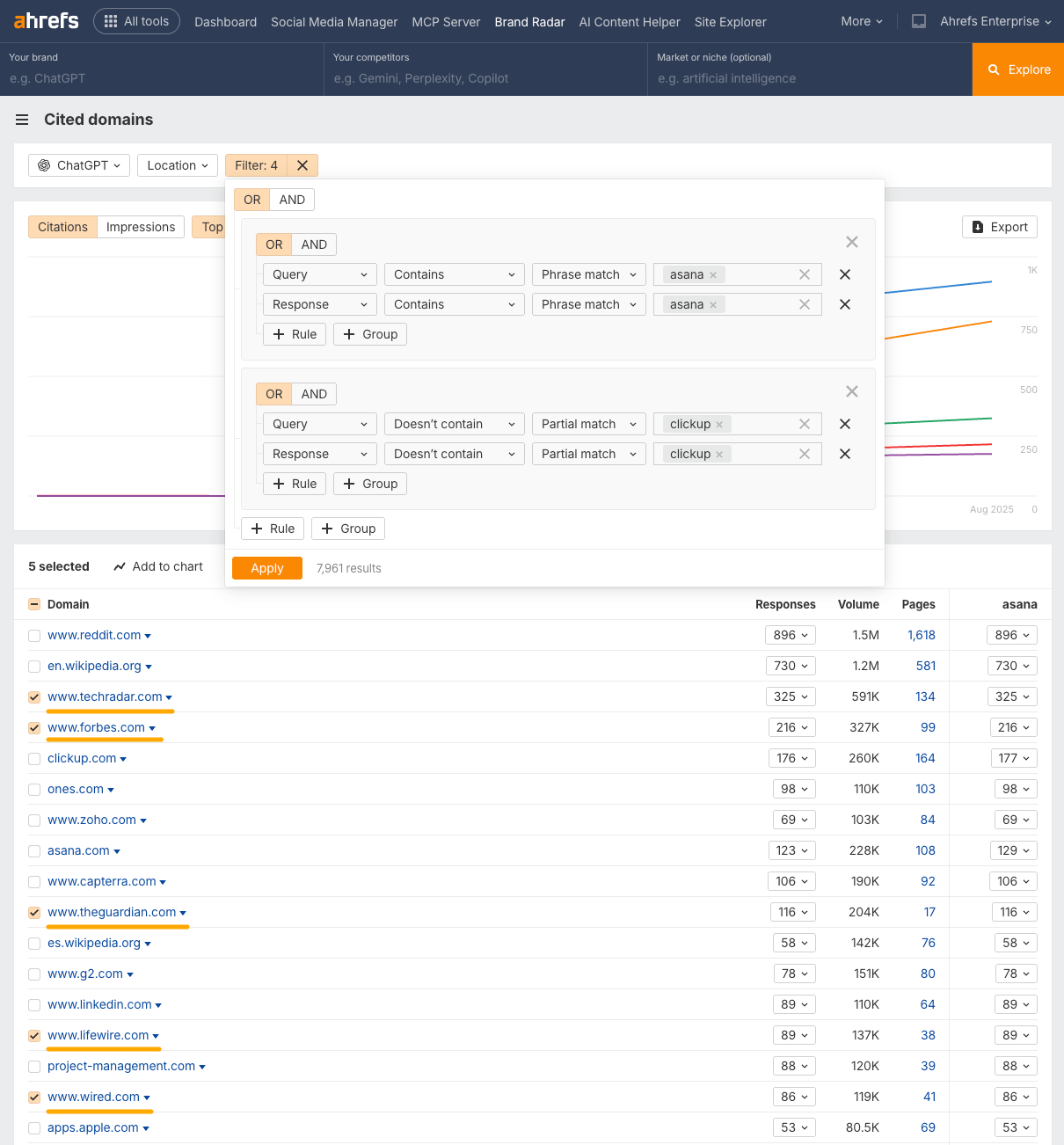The image size is (1064, 1145).
Task: Click the Your brand input field
Action: (158, 78)
